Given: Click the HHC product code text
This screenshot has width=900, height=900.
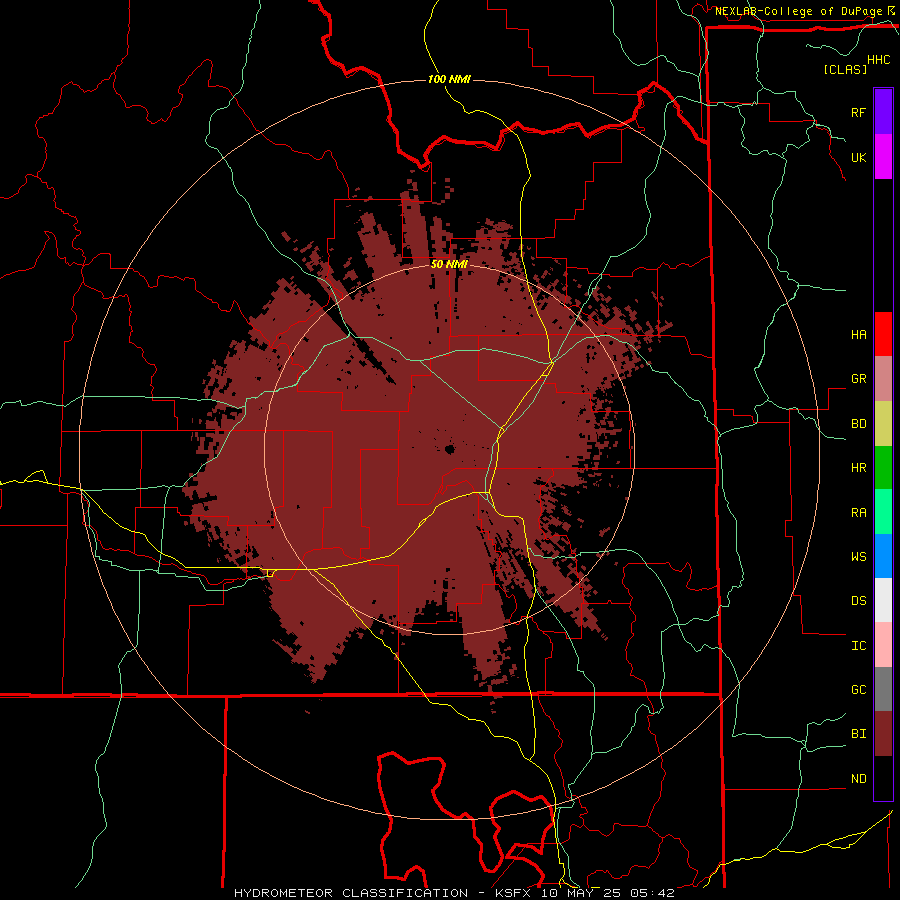Looking at the screenshot, I should 878,60.
